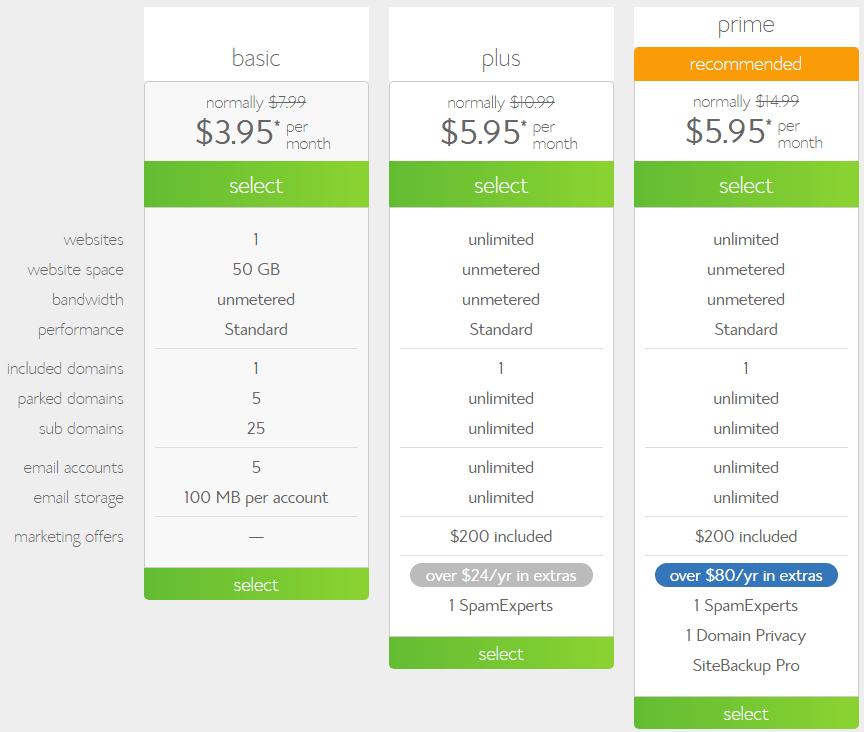Click the prime plan bottom select button
The width and height of the screenshot is (864, 732).
tap(746, 713)
